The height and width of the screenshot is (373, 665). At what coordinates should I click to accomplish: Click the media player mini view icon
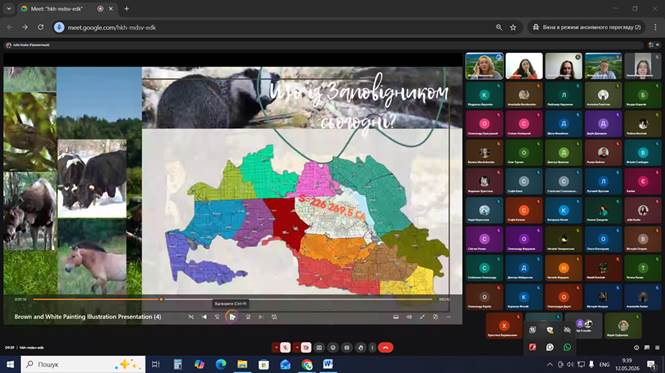coord(435,317)
